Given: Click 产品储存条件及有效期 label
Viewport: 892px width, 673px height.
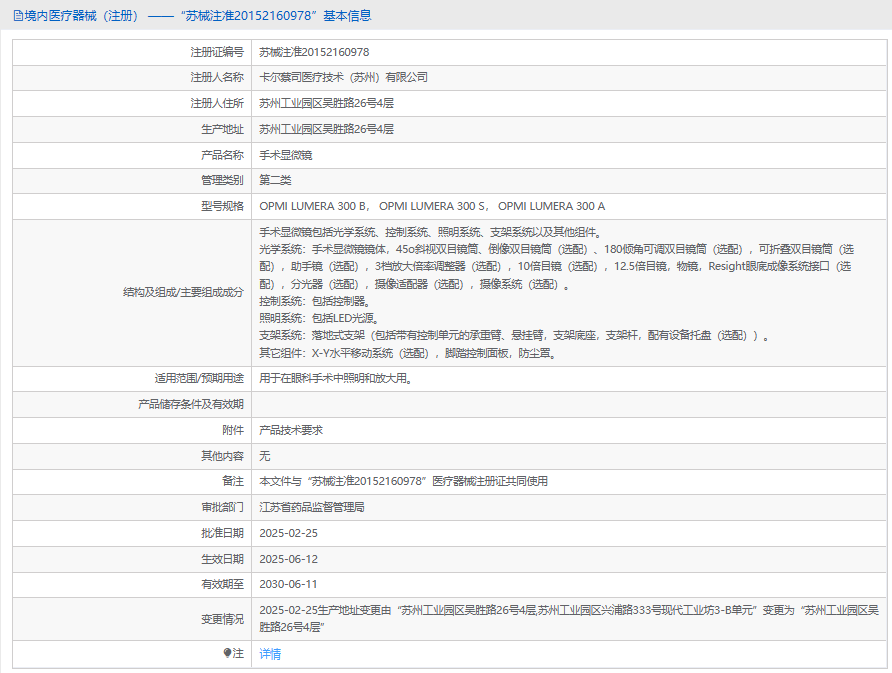Looking at the screenshot, I should (191, 404).
